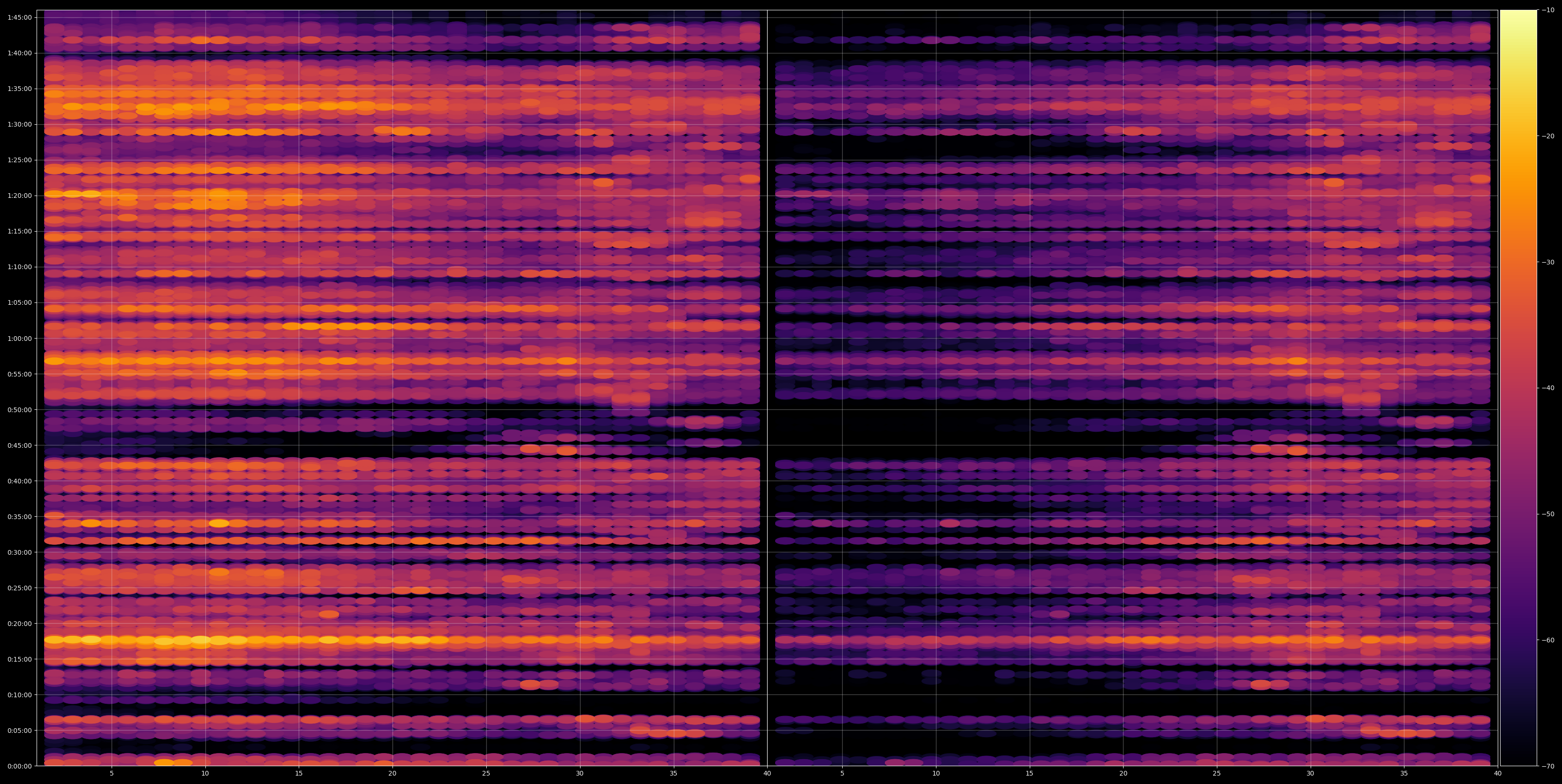Pick the 1:25:00 y-axis tick label
This screenshot has height=784, width=1562.
pos(19,160)
